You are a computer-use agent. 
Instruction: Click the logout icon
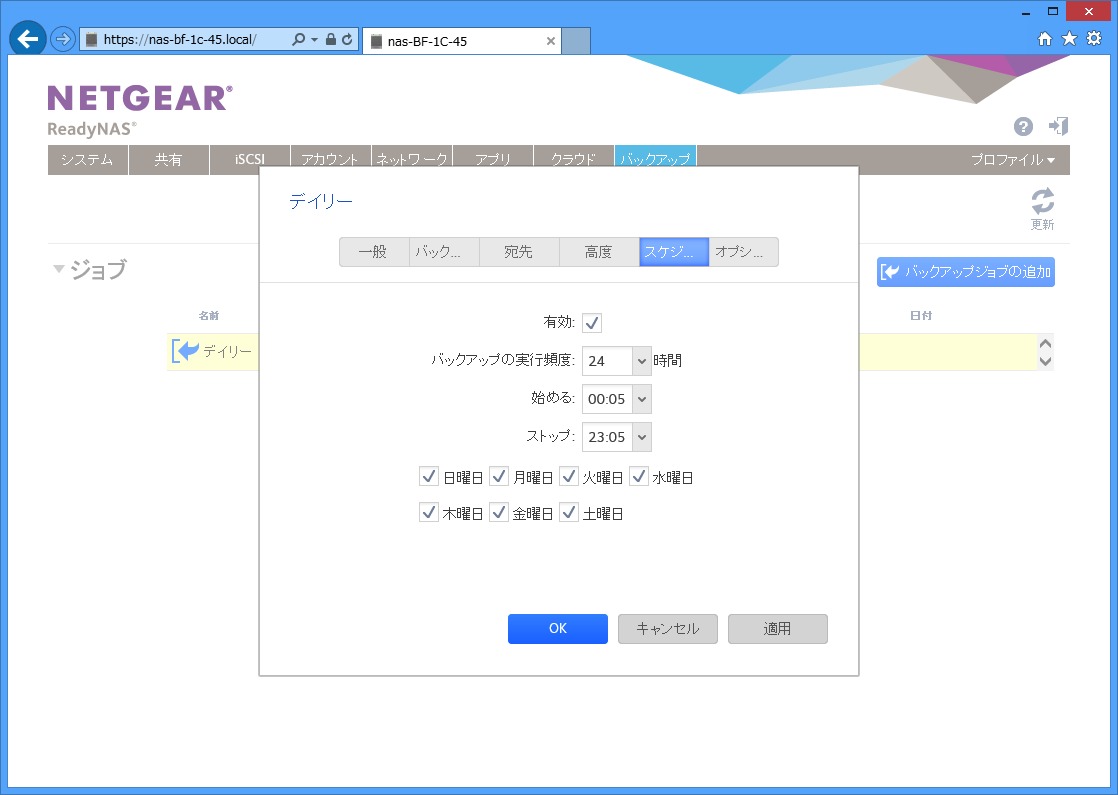click(1058, 126)
